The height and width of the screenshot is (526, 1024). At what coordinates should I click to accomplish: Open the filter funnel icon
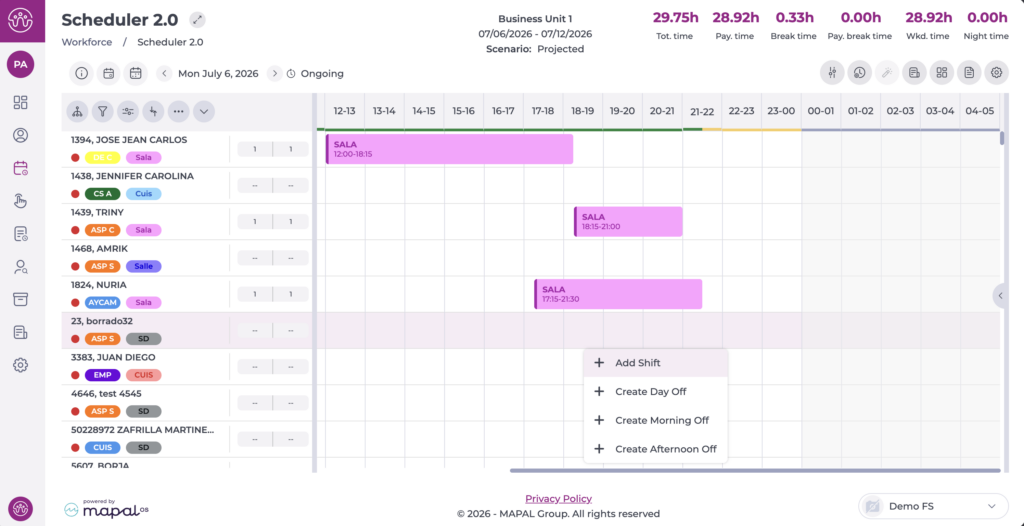[103, 112]
